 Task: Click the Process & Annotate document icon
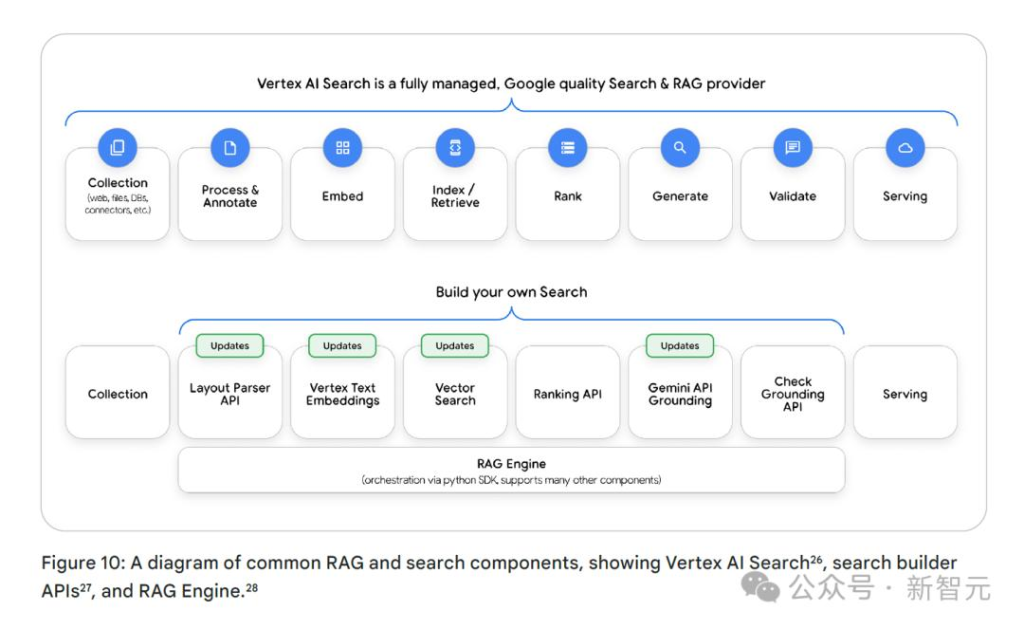point(230,148)
